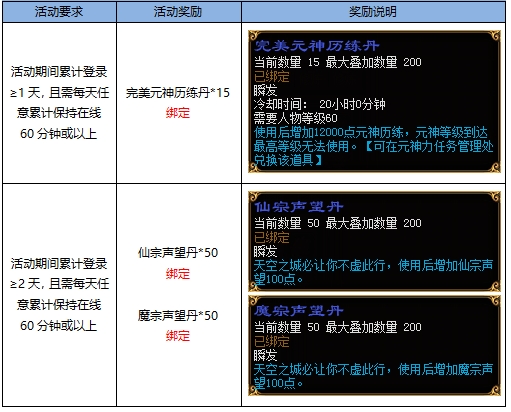Click the 活动奖励 column header
This screenshot has height=412, width=511.
tap(179, 12)
